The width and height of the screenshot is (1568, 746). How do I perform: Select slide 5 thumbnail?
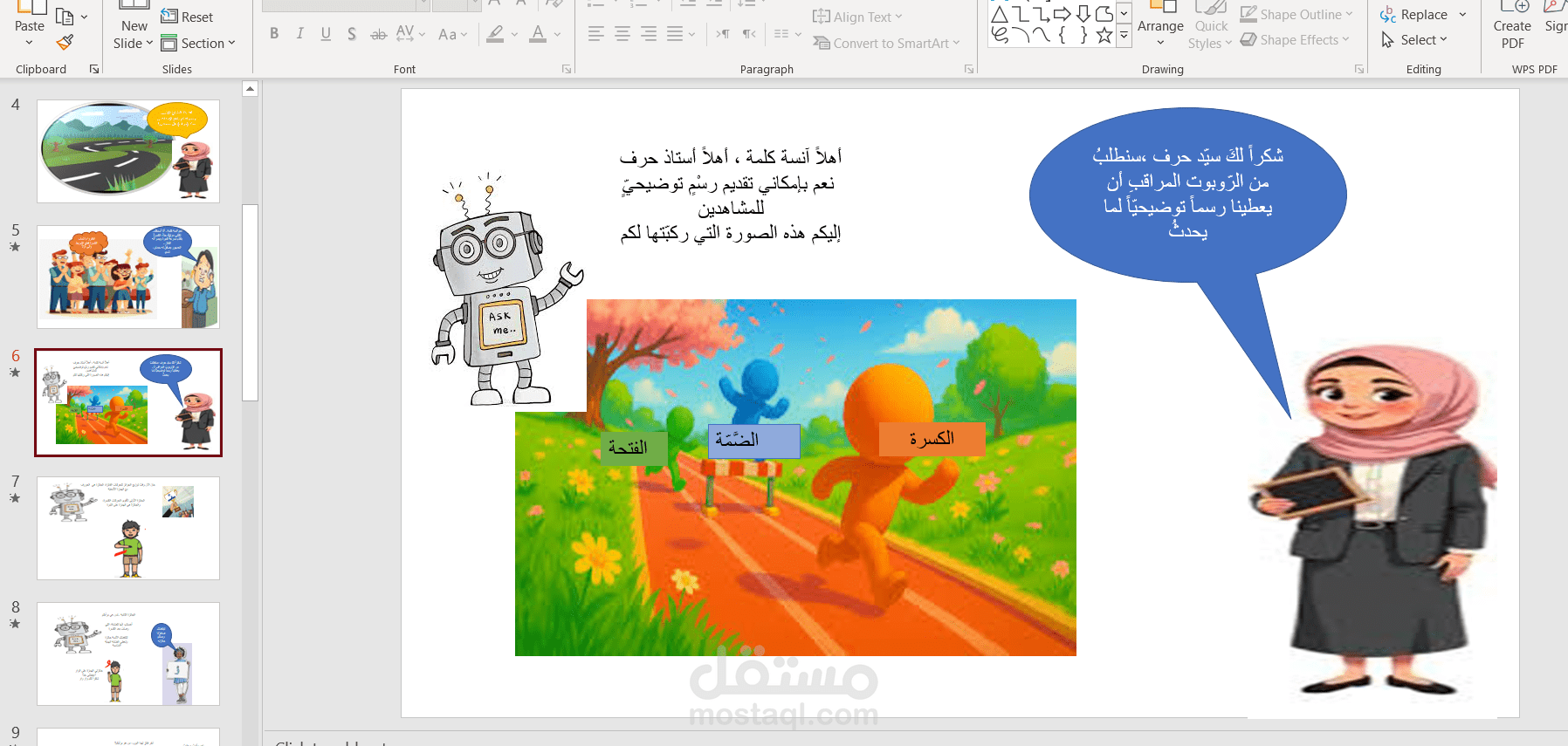tap(128, 277)
